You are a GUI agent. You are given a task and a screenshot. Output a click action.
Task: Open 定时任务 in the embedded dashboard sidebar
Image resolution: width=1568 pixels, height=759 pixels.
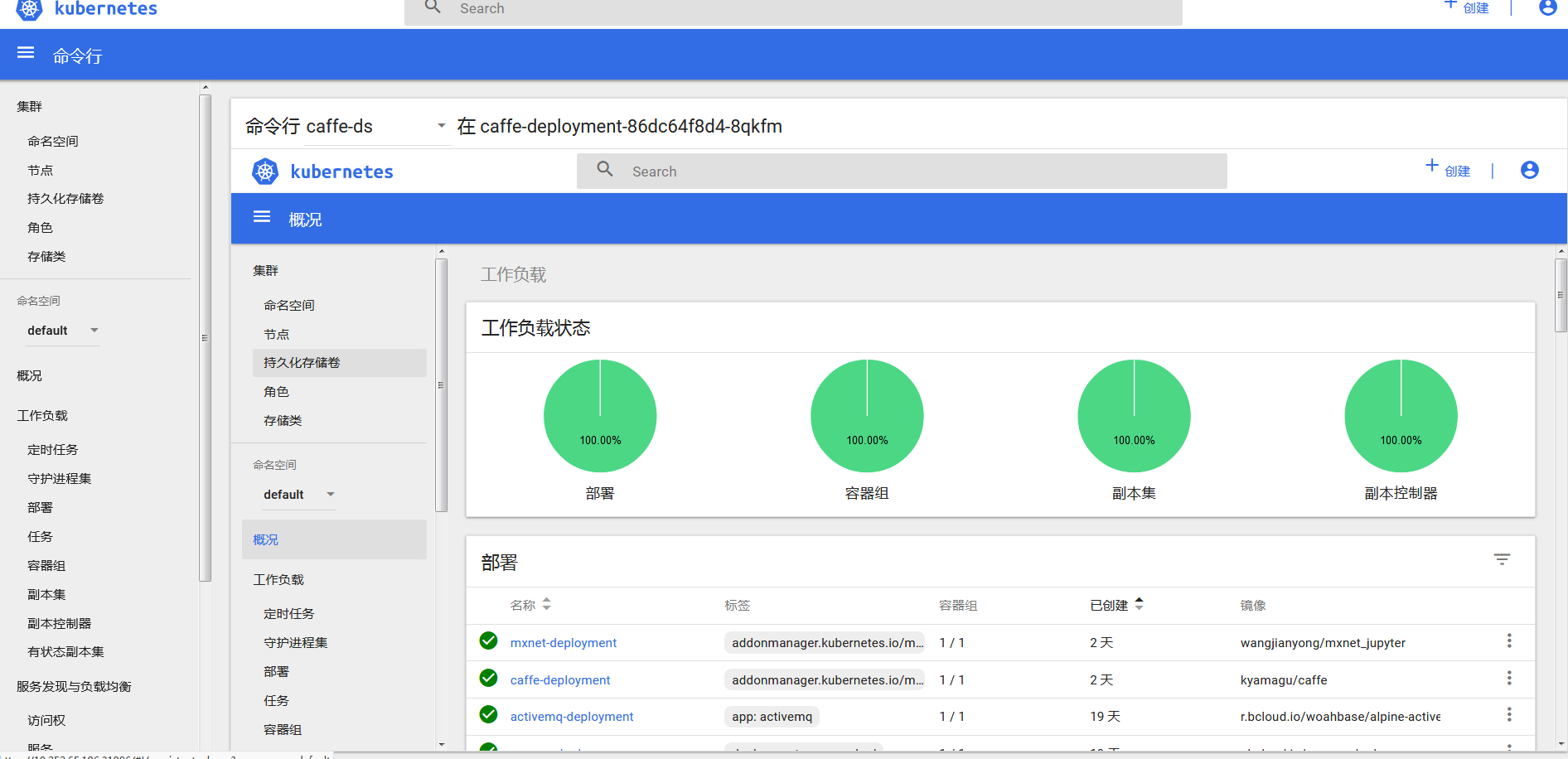point(289,614)
